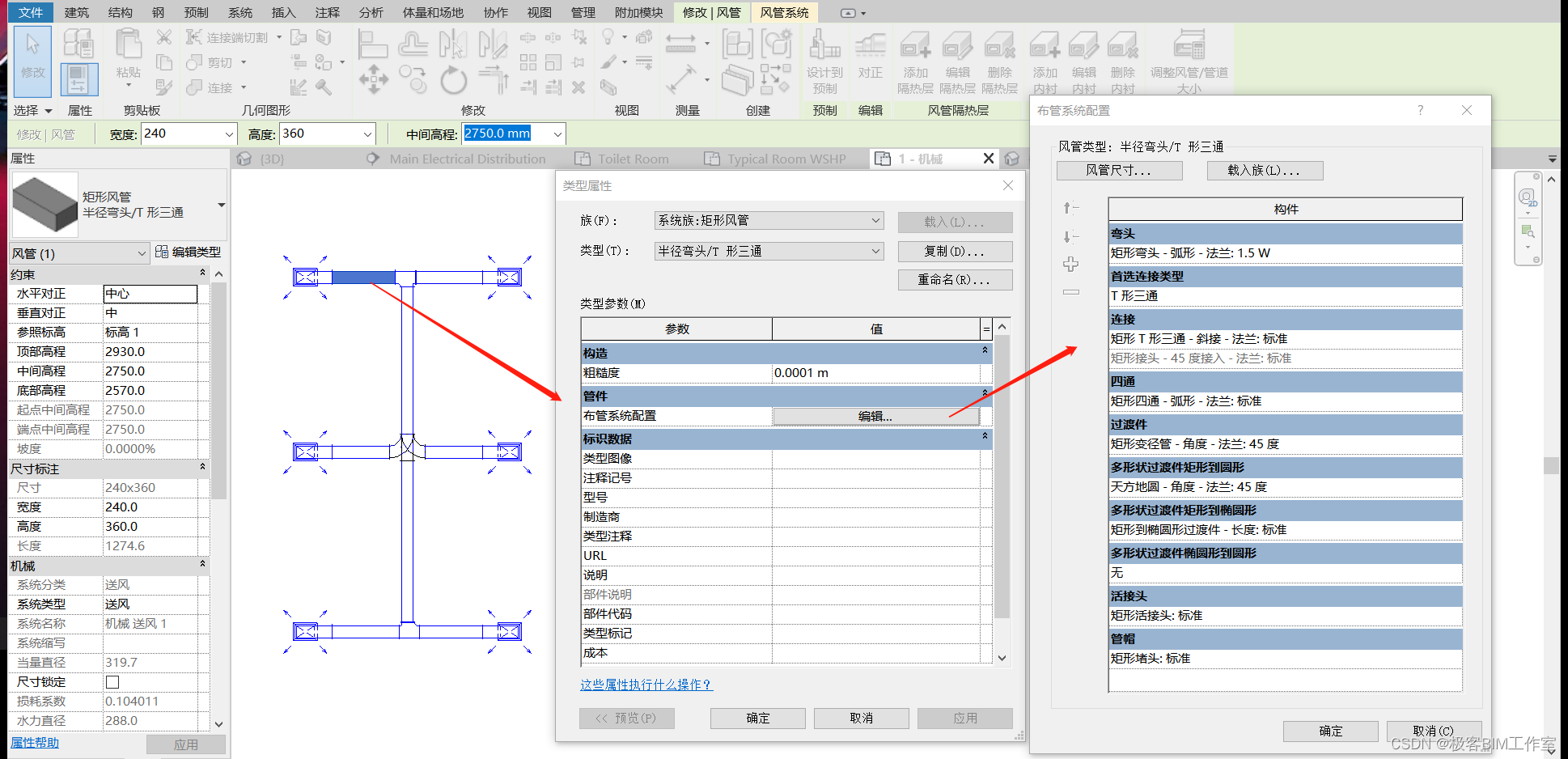Select the 修改 arrow tool in ribbon
1568x759 pixels.
tap(32, 60)
